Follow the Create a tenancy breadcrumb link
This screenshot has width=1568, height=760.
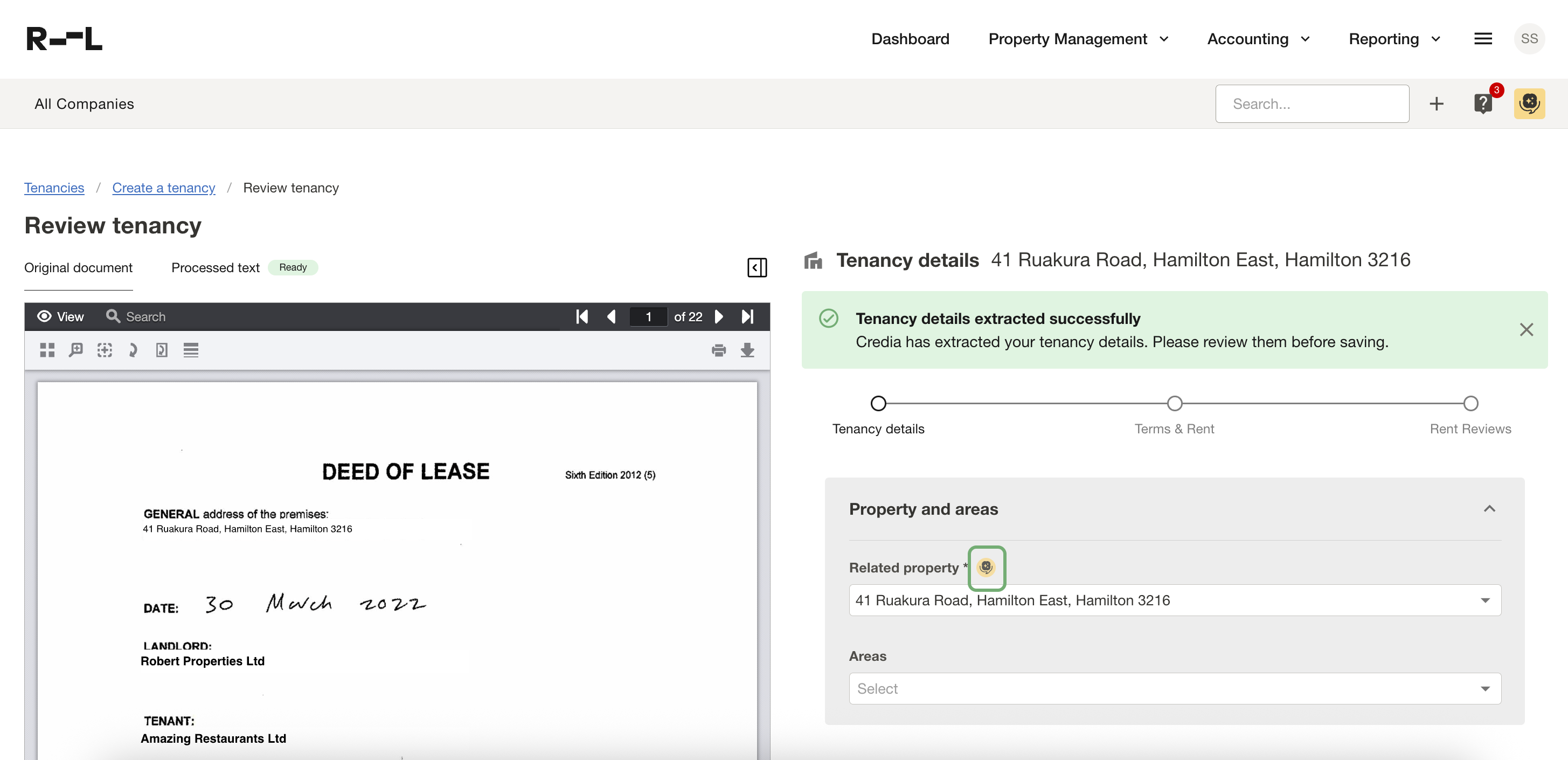click(163, 188)
